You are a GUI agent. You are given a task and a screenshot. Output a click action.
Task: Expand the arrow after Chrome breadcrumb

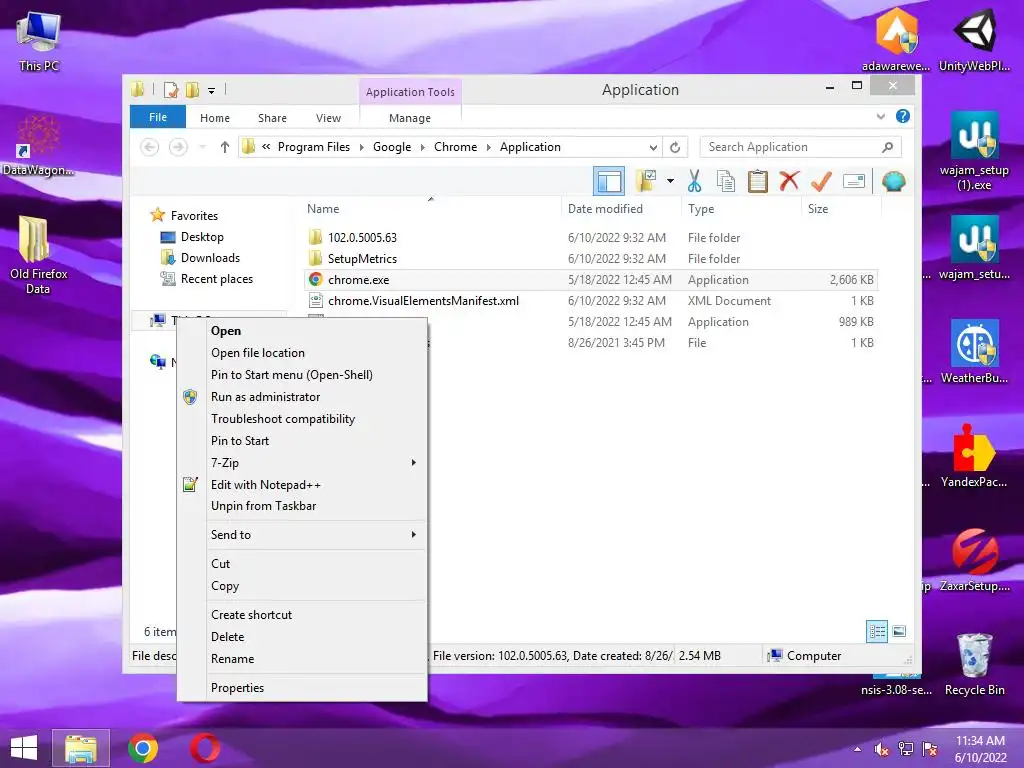point(488,147)
